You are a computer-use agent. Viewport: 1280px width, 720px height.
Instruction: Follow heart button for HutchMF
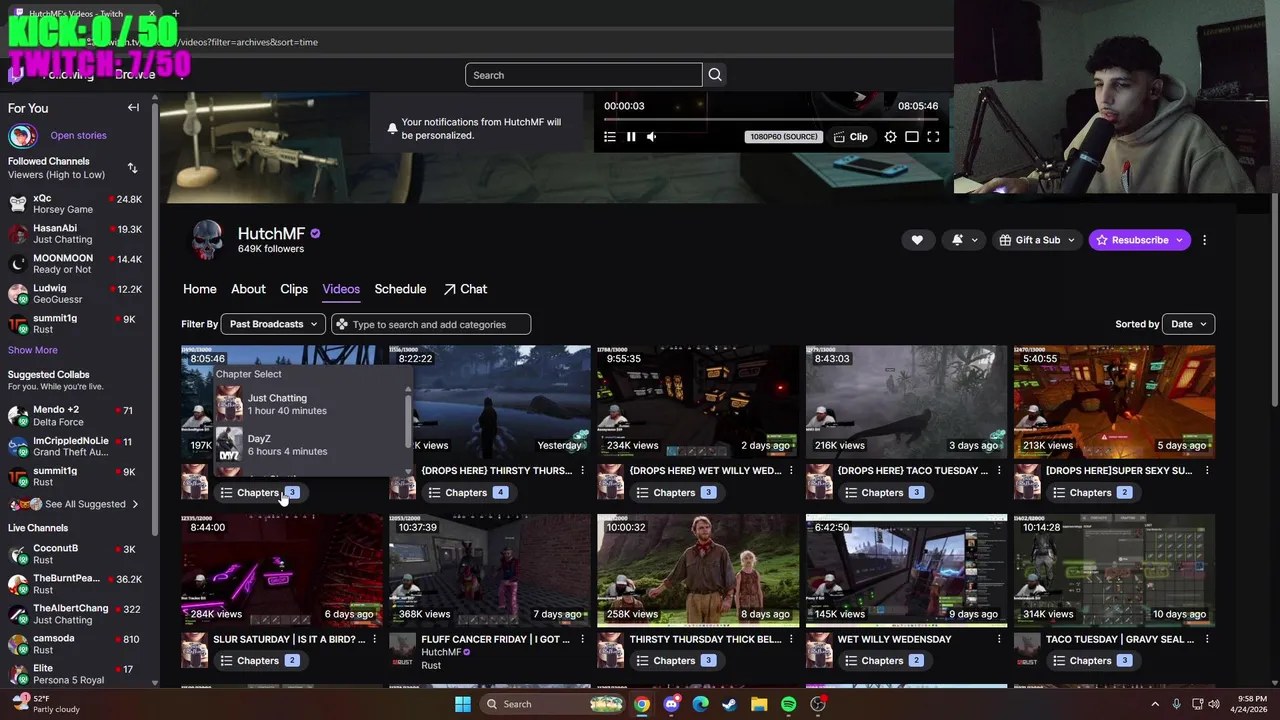(917, 240)
